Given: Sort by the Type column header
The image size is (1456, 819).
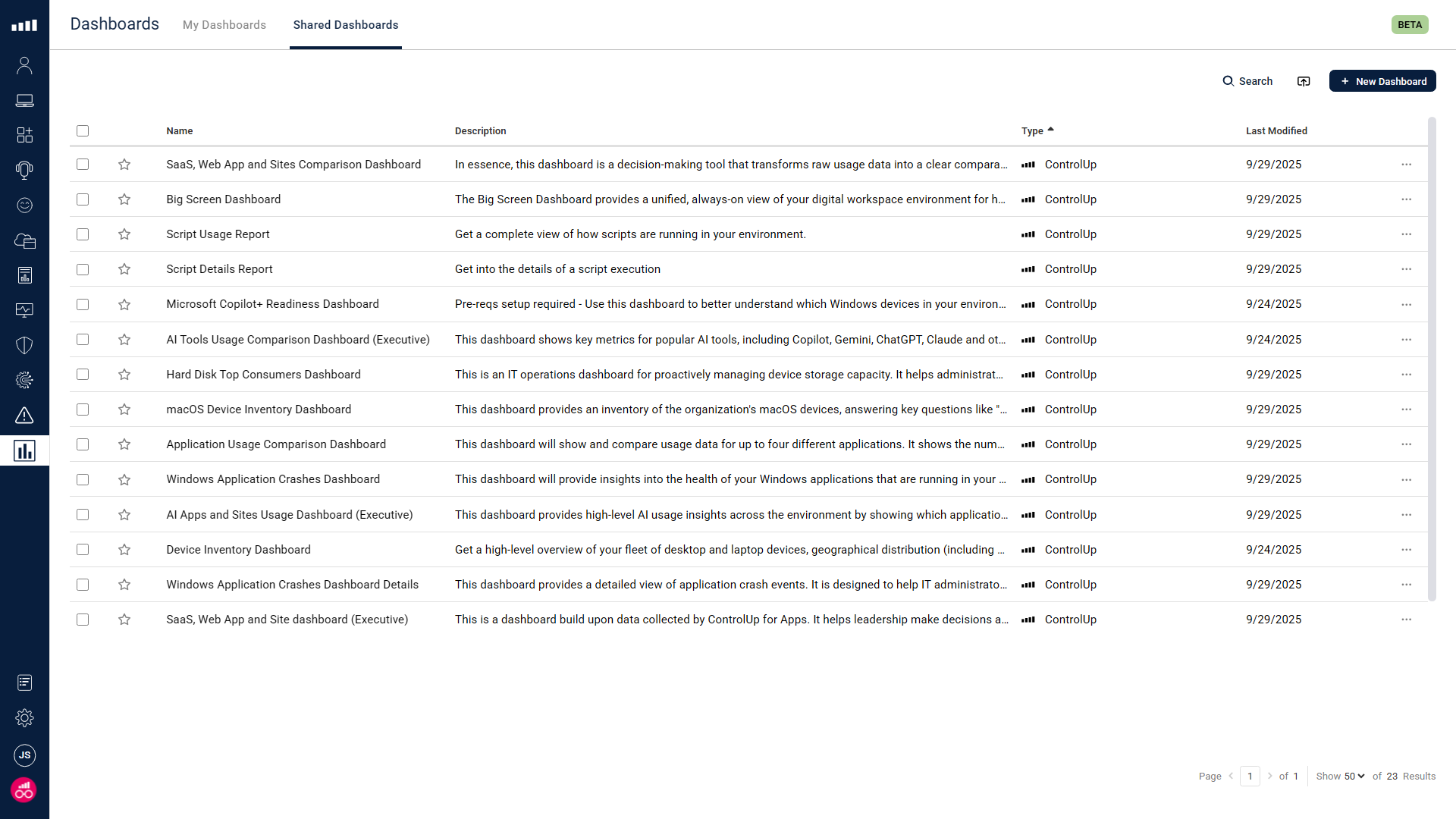Looking at the screenshot, I should click(x=1032, y=130).
